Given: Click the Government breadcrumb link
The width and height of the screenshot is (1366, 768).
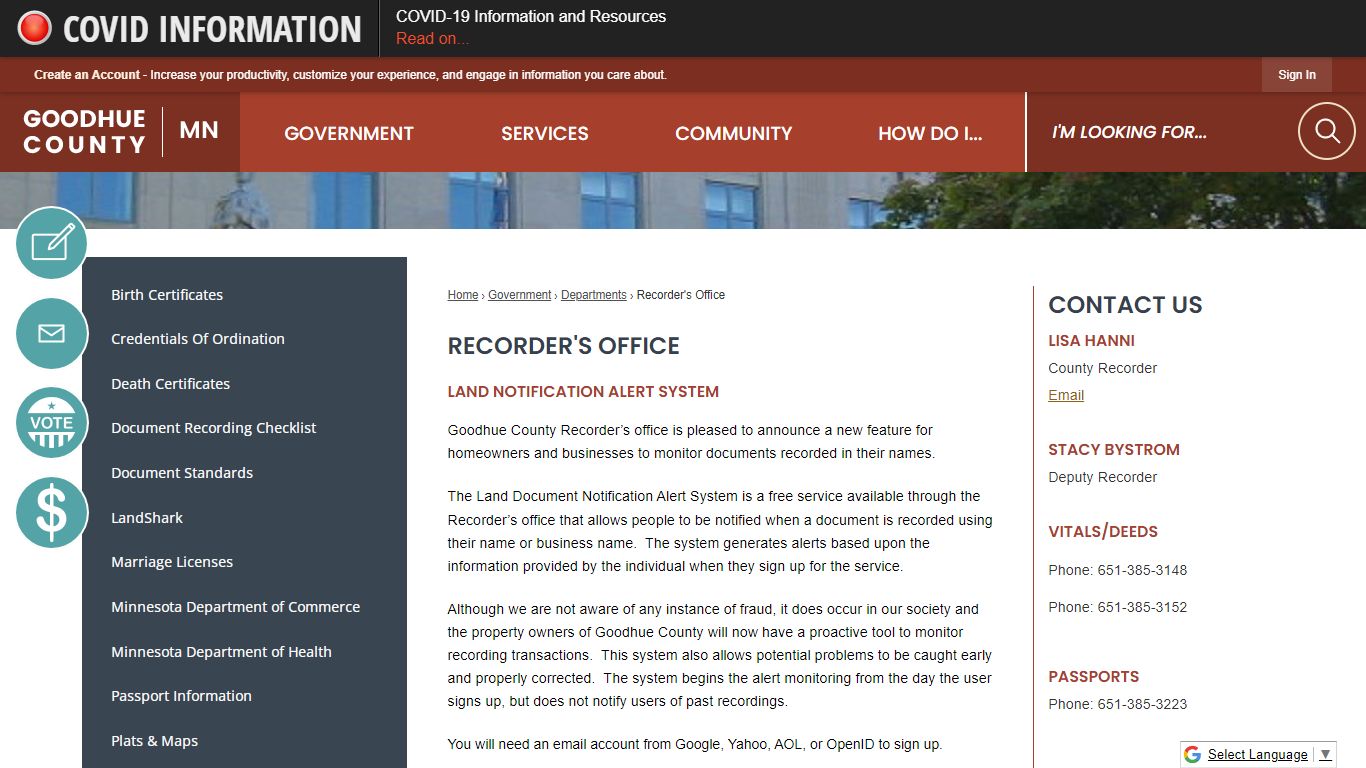Looking at the screenshot, I should (520, 295).
